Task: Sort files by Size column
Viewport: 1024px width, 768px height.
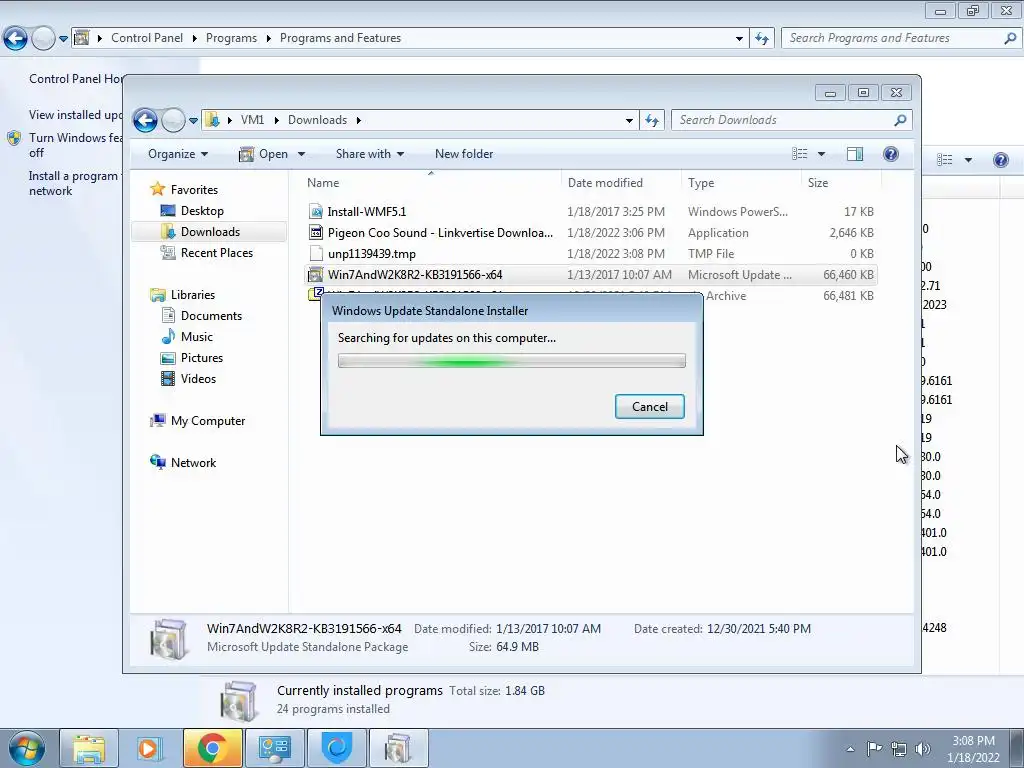Action: pos(839,183)
